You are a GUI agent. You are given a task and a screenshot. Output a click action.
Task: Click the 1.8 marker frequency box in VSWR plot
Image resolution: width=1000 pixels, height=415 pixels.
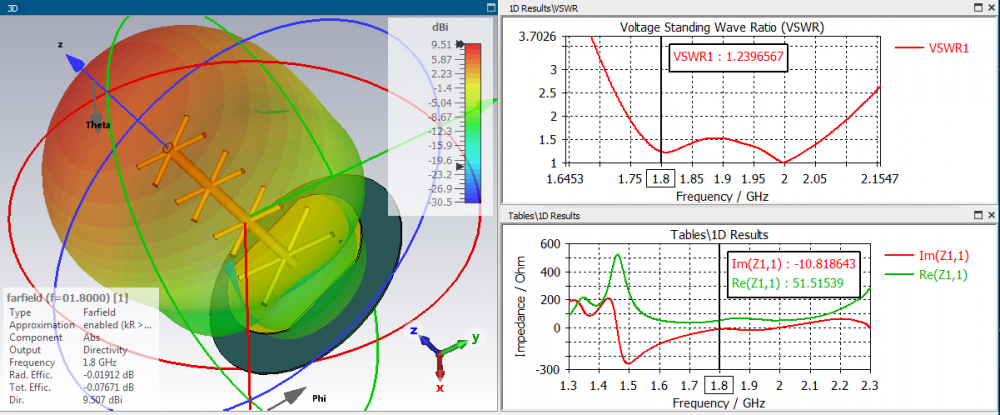[660, 180]
